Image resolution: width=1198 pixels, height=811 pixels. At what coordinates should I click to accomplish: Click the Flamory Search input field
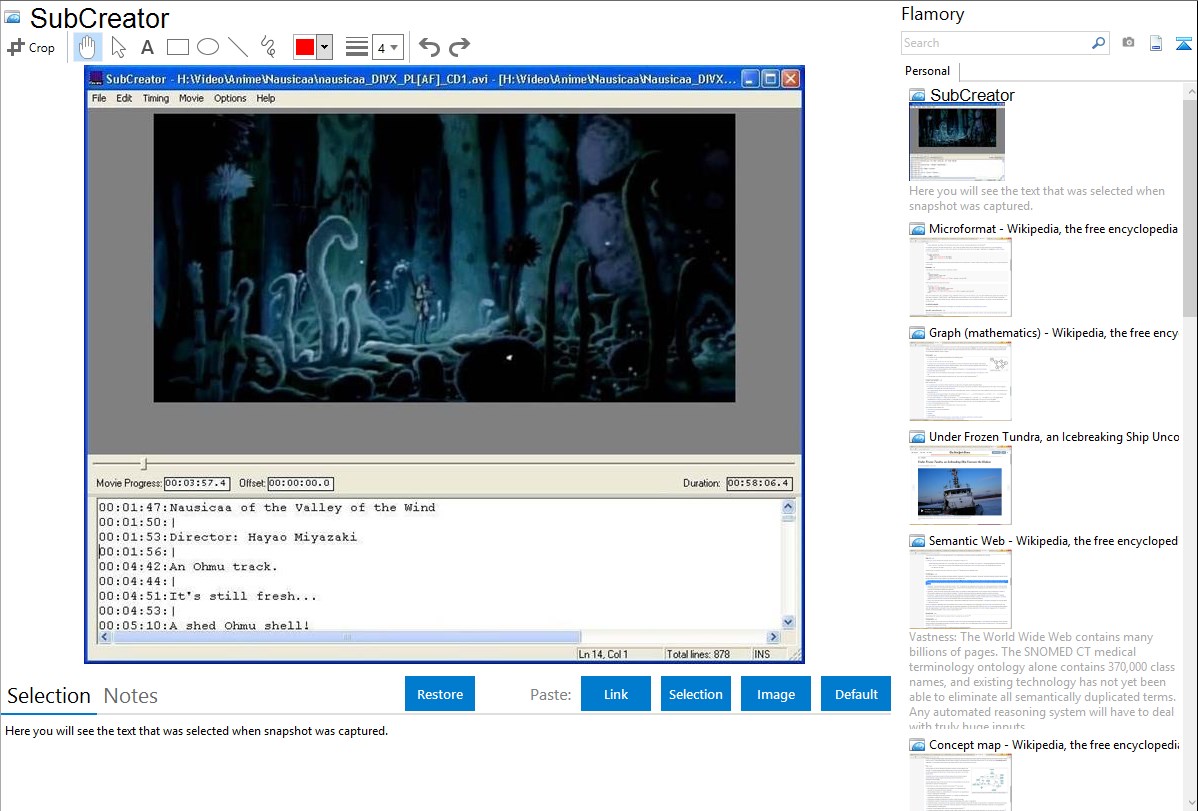click(996, 43)
